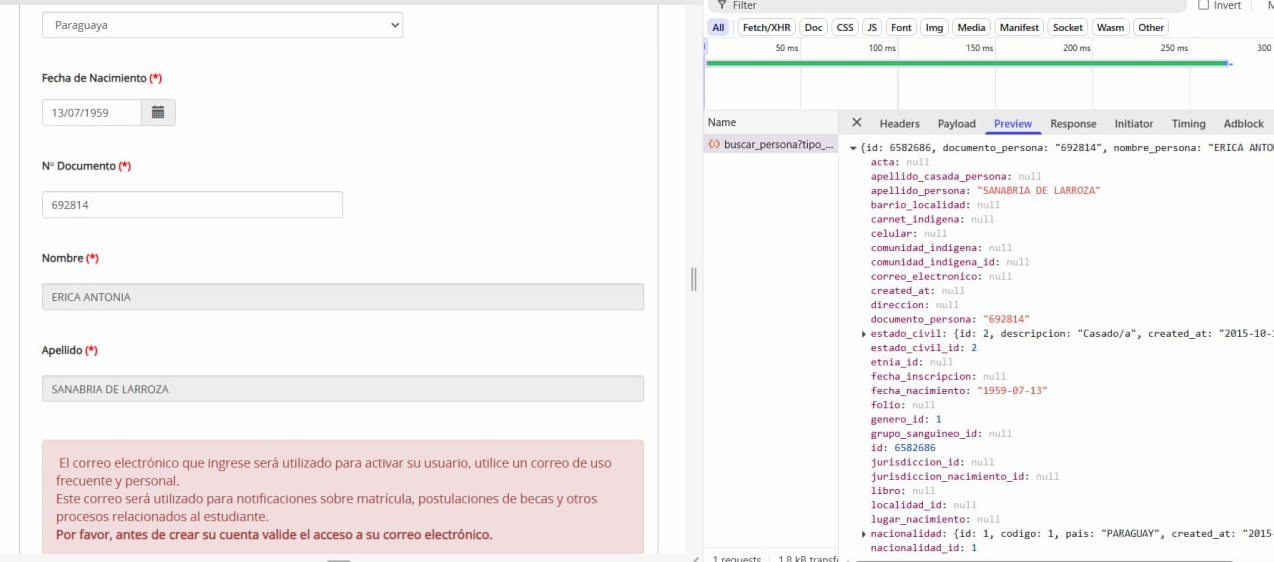1274x562 pixels.
Task: Click the genero_id: 1 row
Action: pos(905,420)
